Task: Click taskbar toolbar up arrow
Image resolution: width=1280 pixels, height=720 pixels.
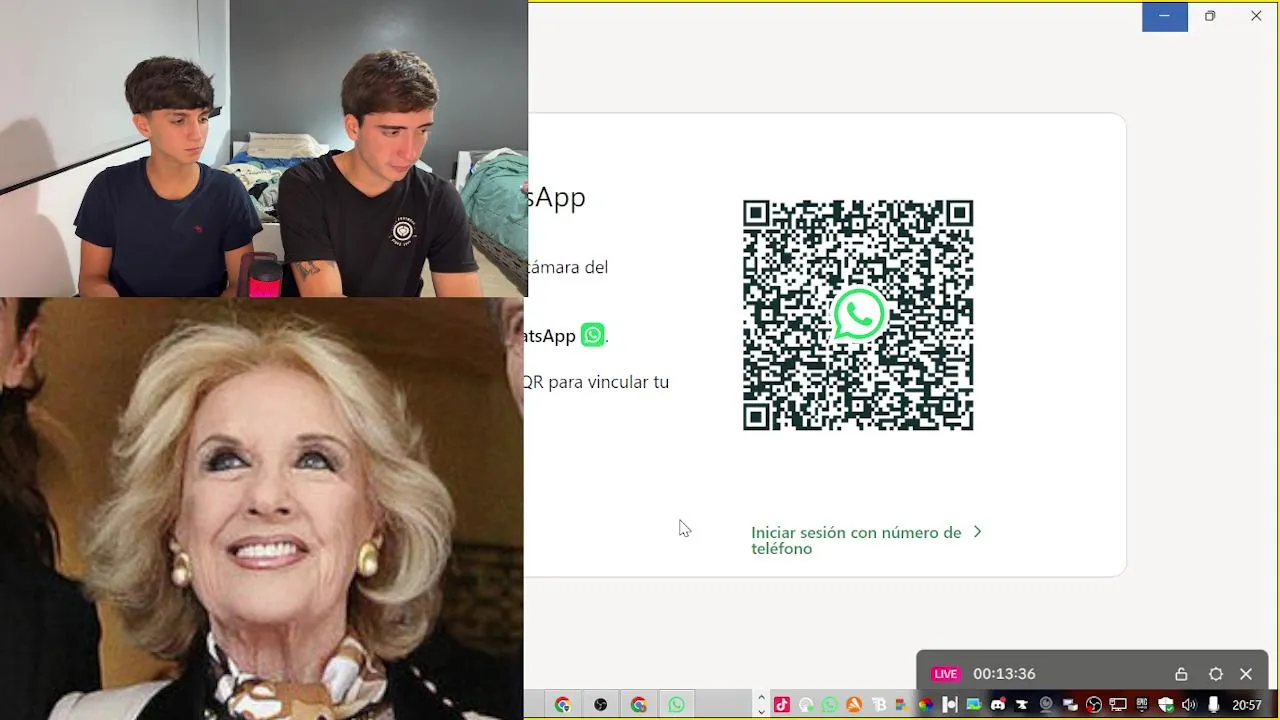Action: (x=761, y=698)
